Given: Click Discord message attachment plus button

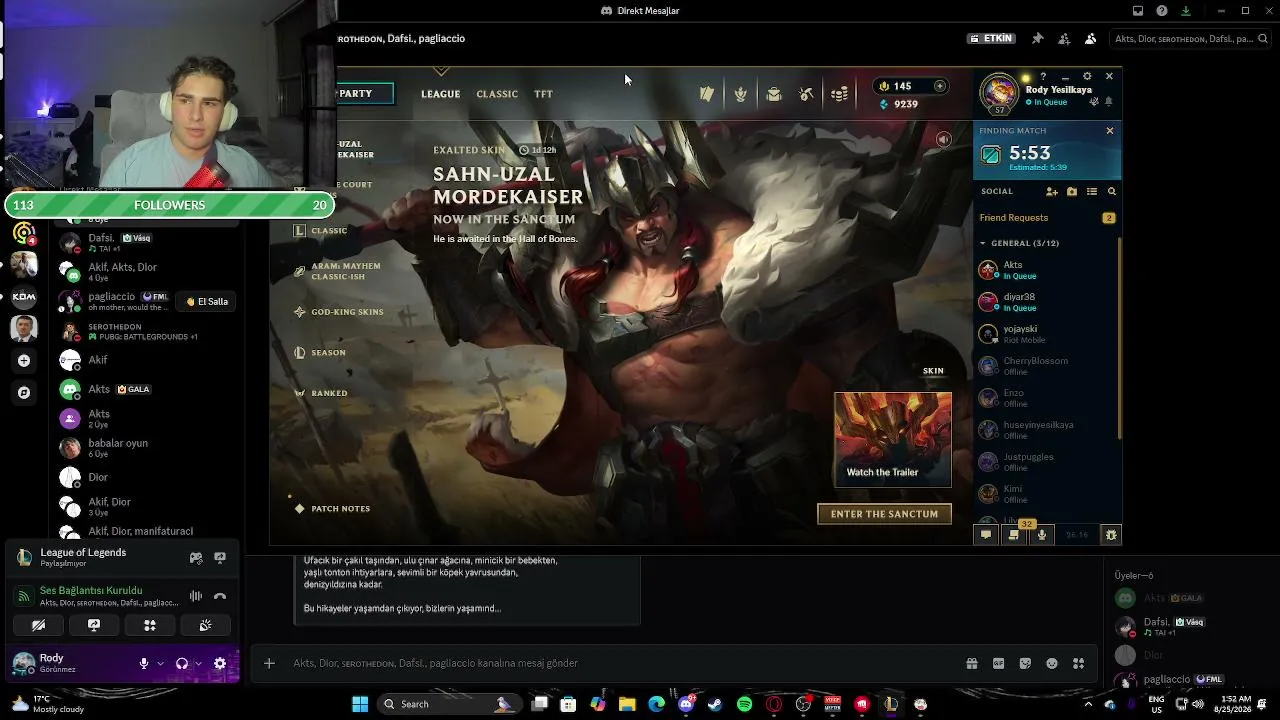Looking at the screenshot, I should tap(269, 663).
